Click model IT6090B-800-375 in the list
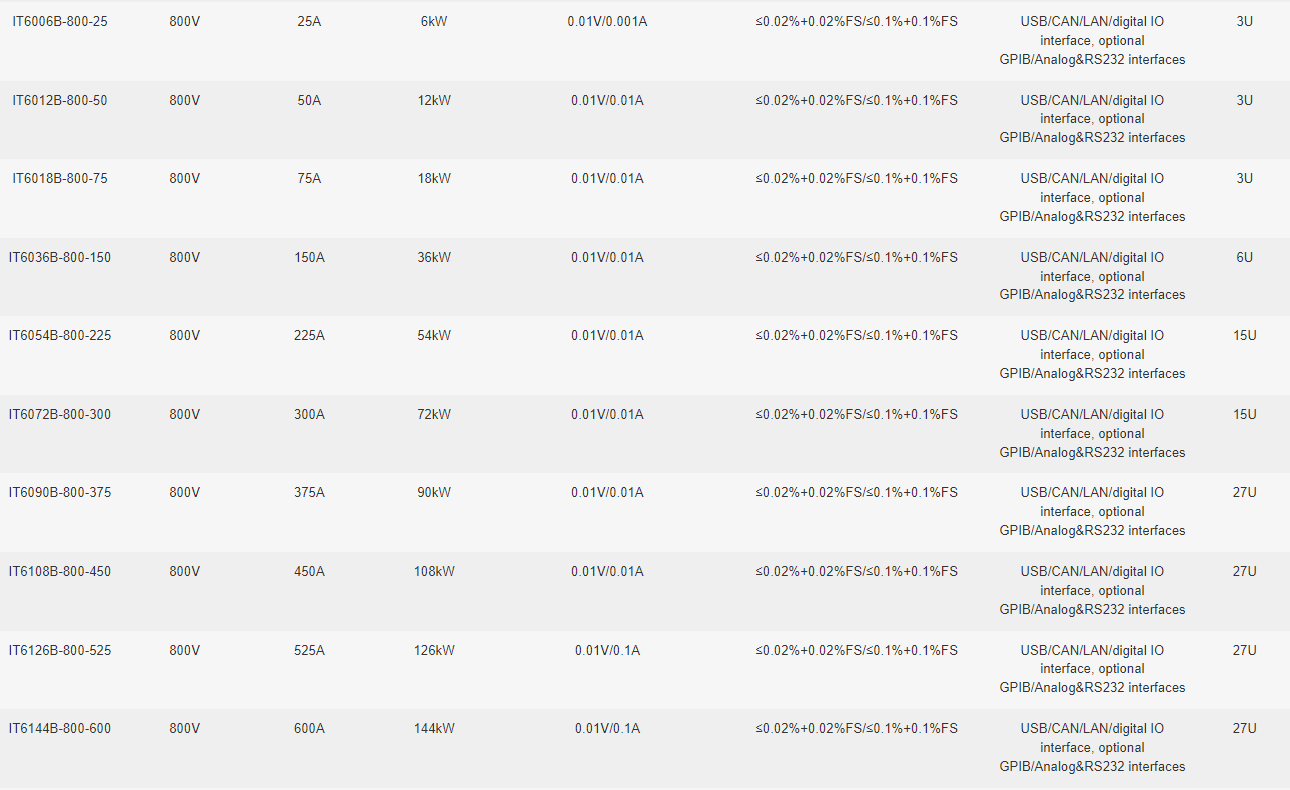 [60, 492]
